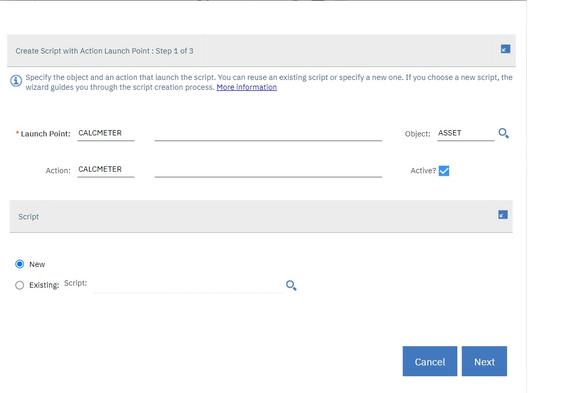576x393 pixels.
Task: Click the Launch Point description field
Action: coord(268,134)
